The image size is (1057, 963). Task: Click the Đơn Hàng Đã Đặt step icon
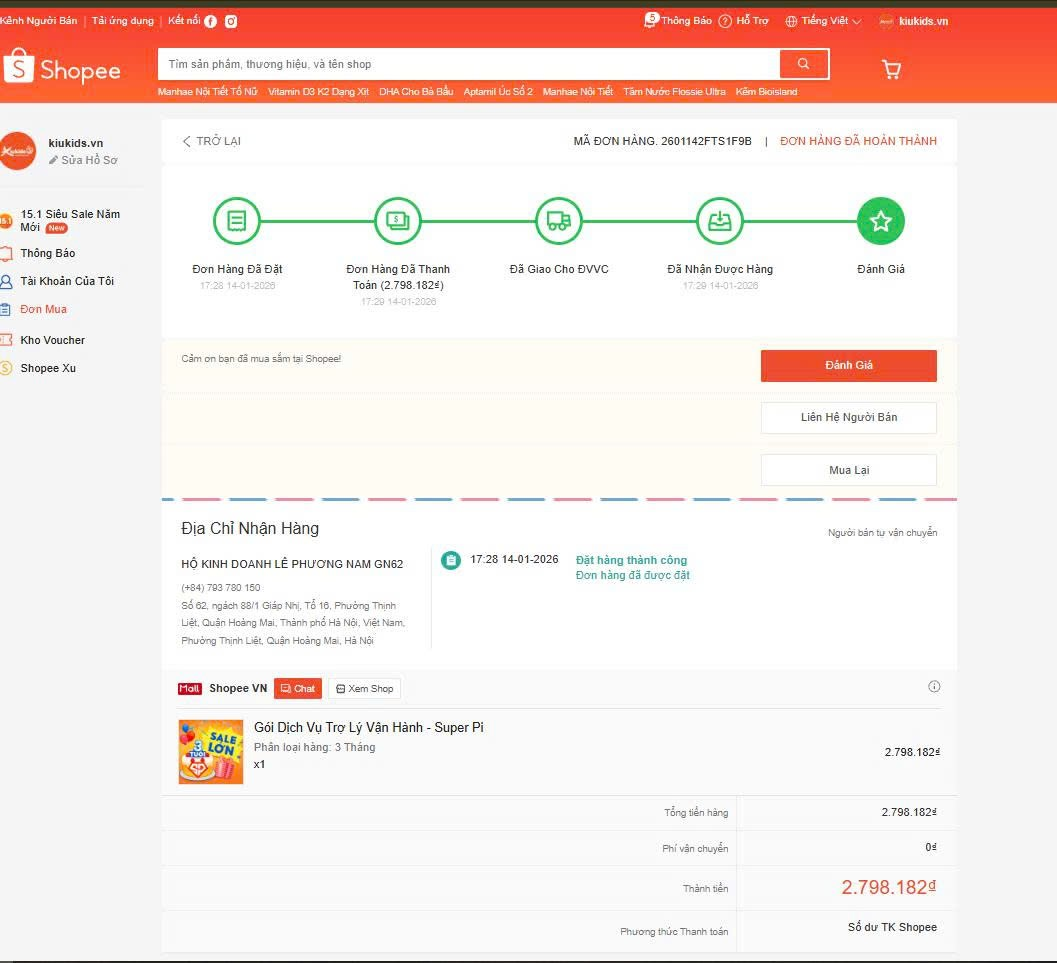click(x=237, y=221)
